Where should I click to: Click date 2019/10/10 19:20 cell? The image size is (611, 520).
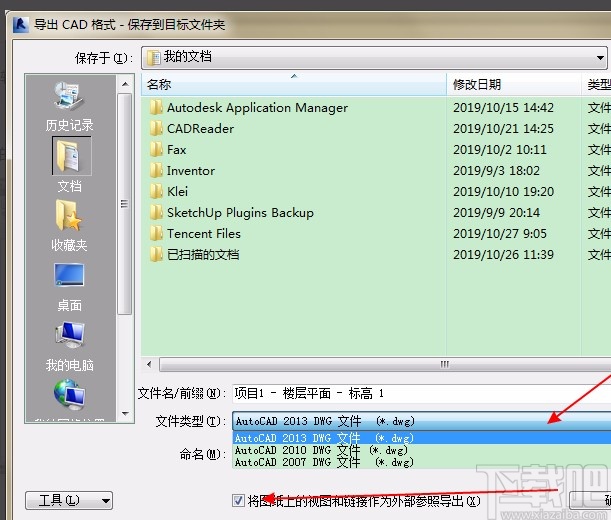[503, 192]
